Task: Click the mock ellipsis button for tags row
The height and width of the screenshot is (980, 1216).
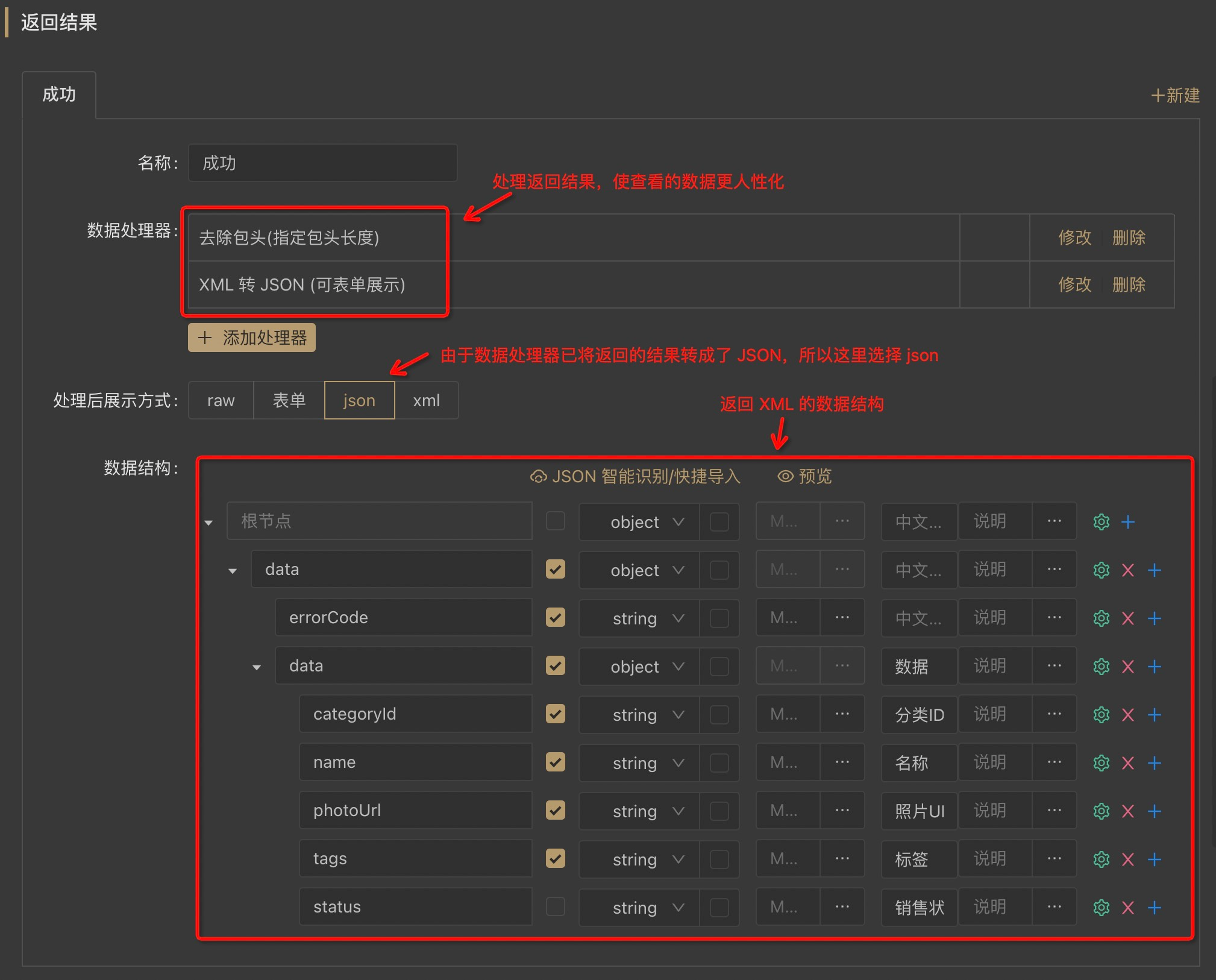Action: click(x=842, y=859)
